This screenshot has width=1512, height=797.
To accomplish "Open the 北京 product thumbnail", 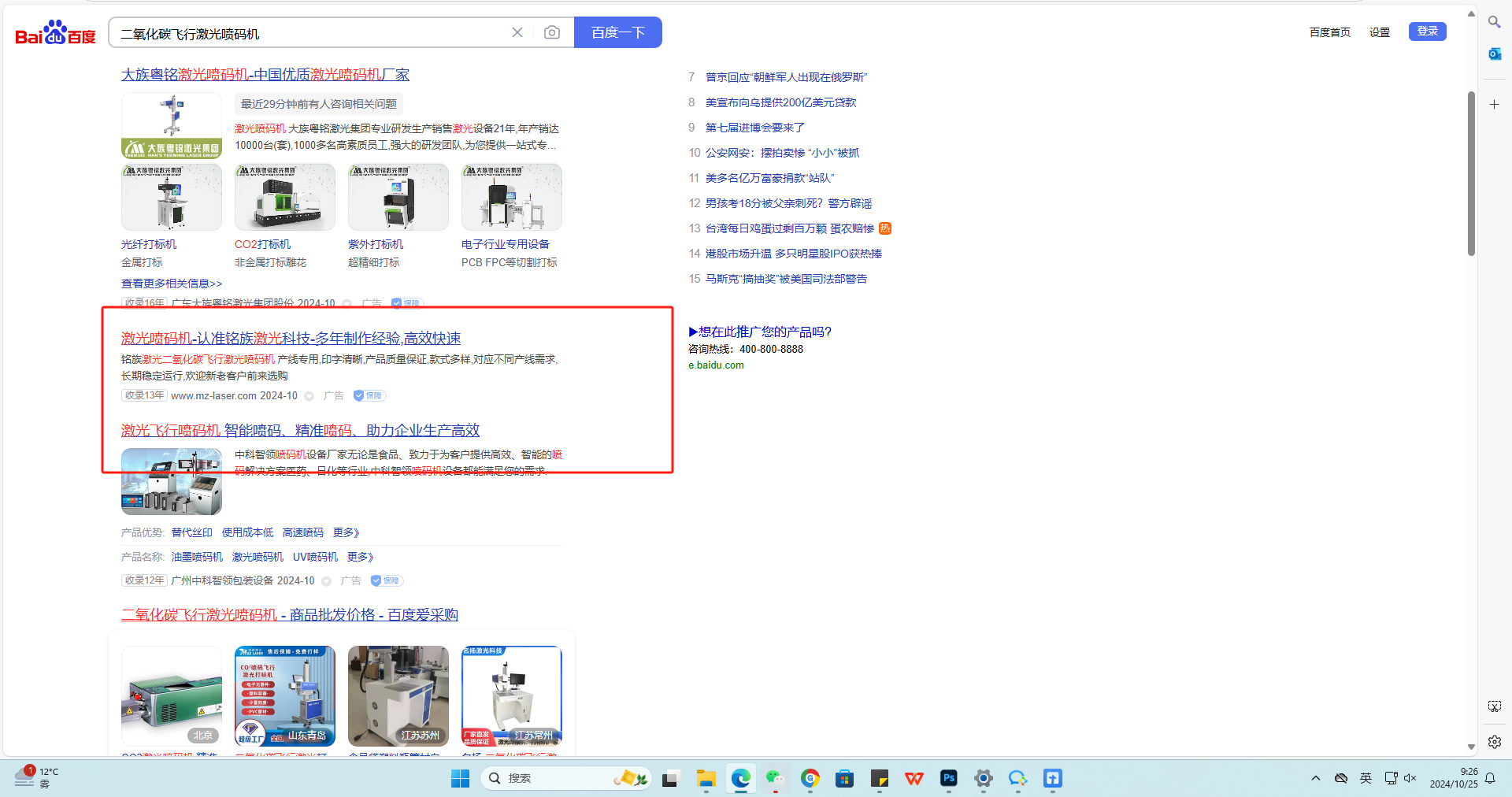I will (x=172, y=696).
